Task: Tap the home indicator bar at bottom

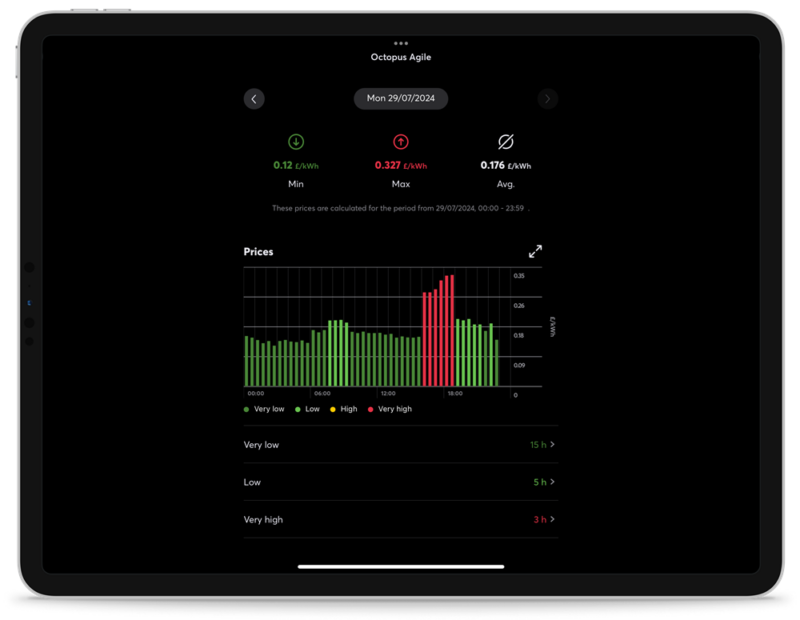Action: pos(400,566)
